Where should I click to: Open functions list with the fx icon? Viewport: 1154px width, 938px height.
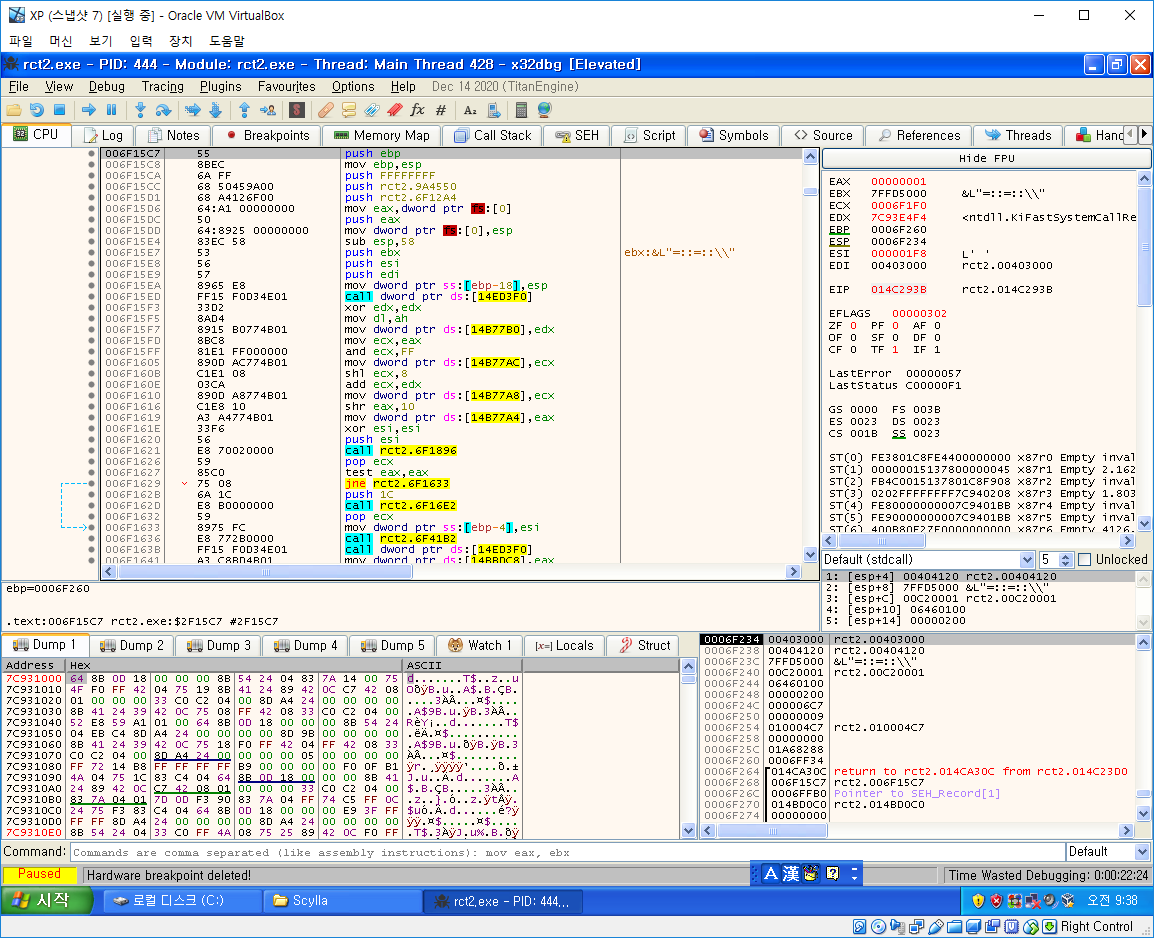pyautogui.click(x=417, y=110)
